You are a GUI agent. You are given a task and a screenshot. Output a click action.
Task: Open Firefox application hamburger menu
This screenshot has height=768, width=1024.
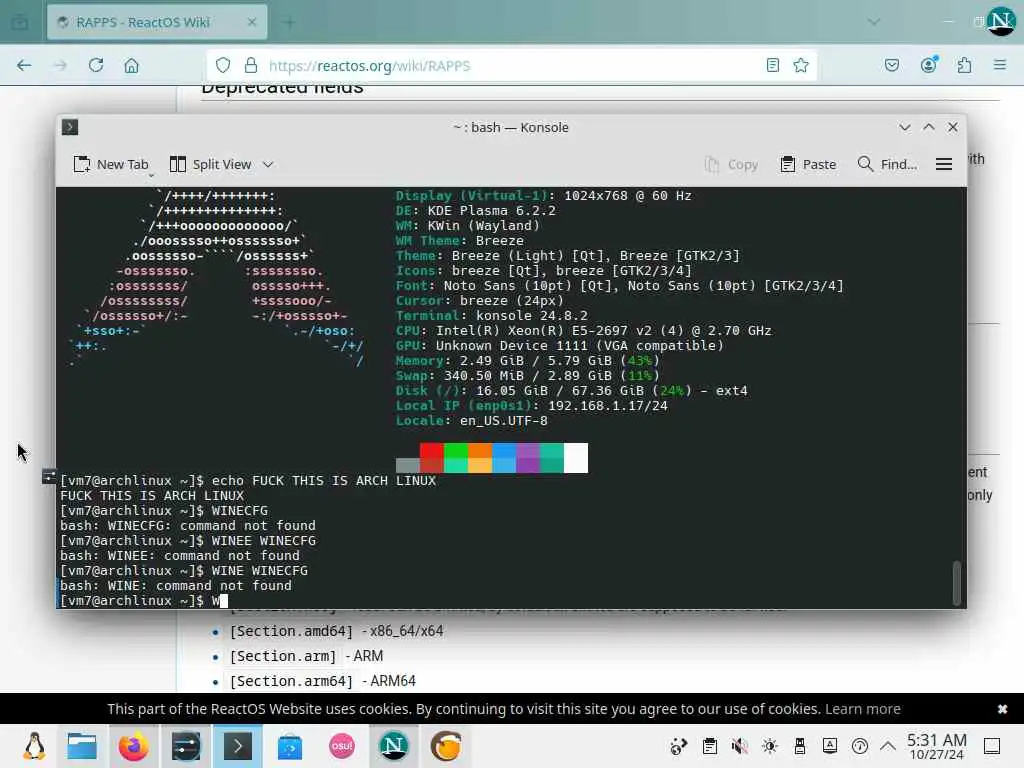(x=999, y=65)
